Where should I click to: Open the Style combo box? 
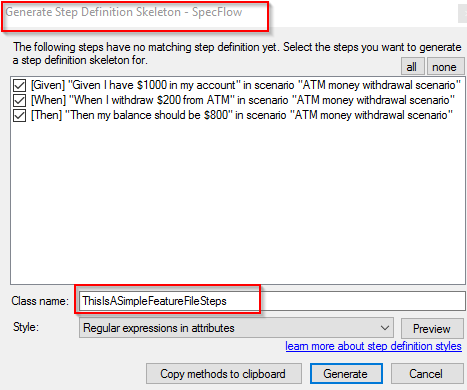click(x=236, y=328)
